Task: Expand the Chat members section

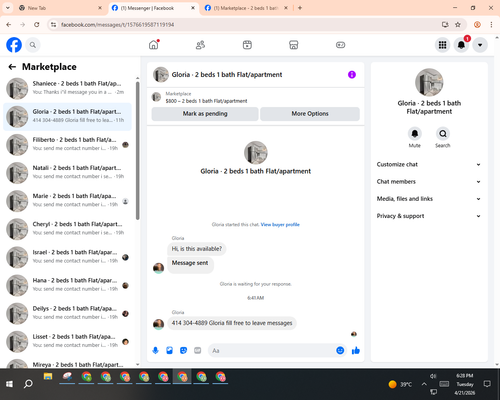Action: (429, 182)
